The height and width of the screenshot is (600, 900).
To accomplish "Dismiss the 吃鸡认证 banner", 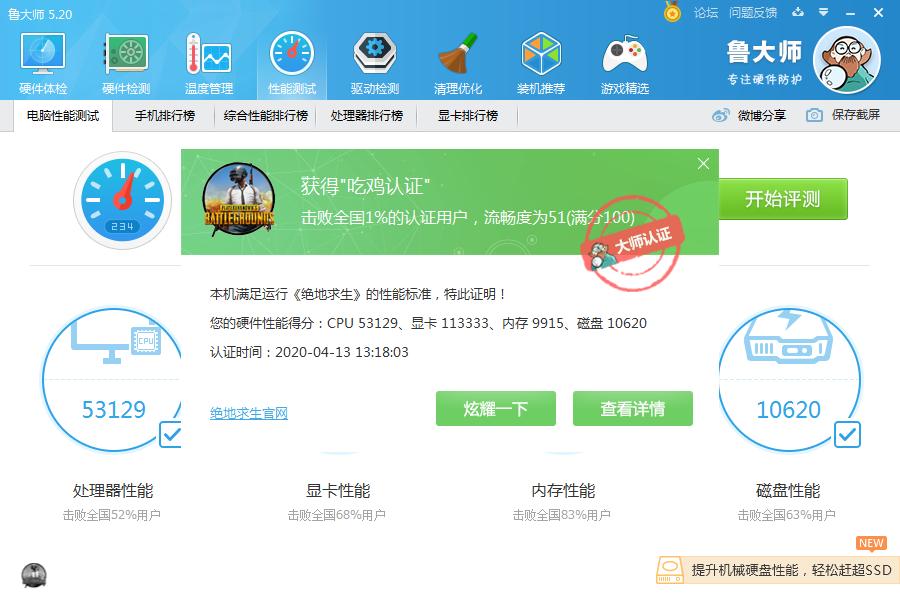I will tap(703, 163).
